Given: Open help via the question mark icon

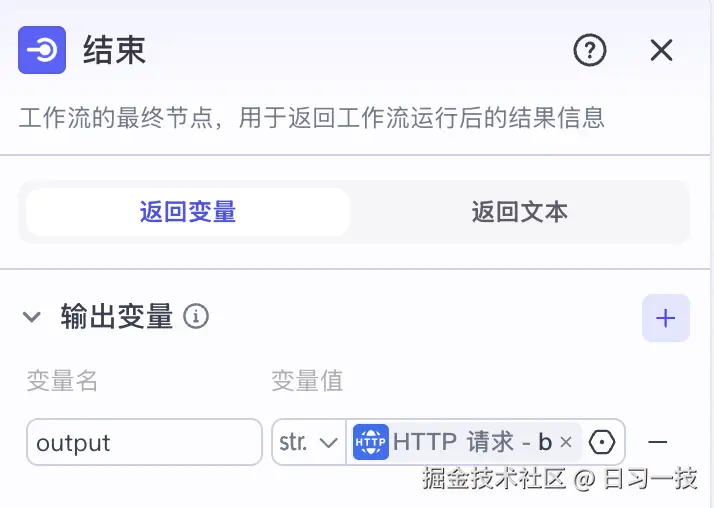Looking at the screenshot, I should click(x=590, y=50).
